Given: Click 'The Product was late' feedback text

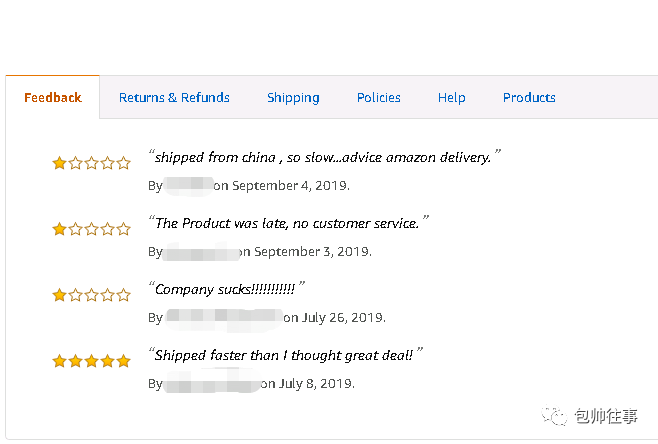Looking at the screenshot, I should [x=289, y=223].
